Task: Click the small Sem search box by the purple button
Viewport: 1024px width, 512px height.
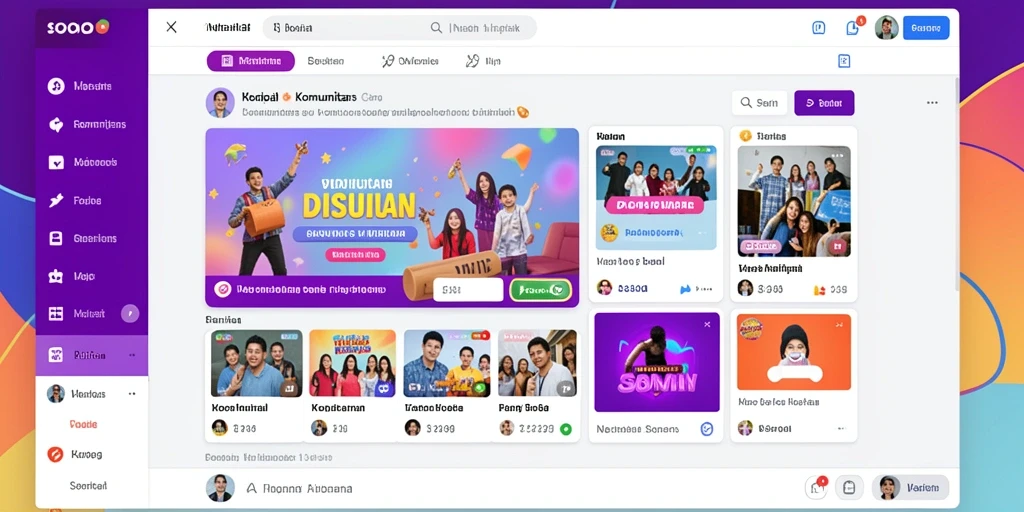Action: (760, 103)
